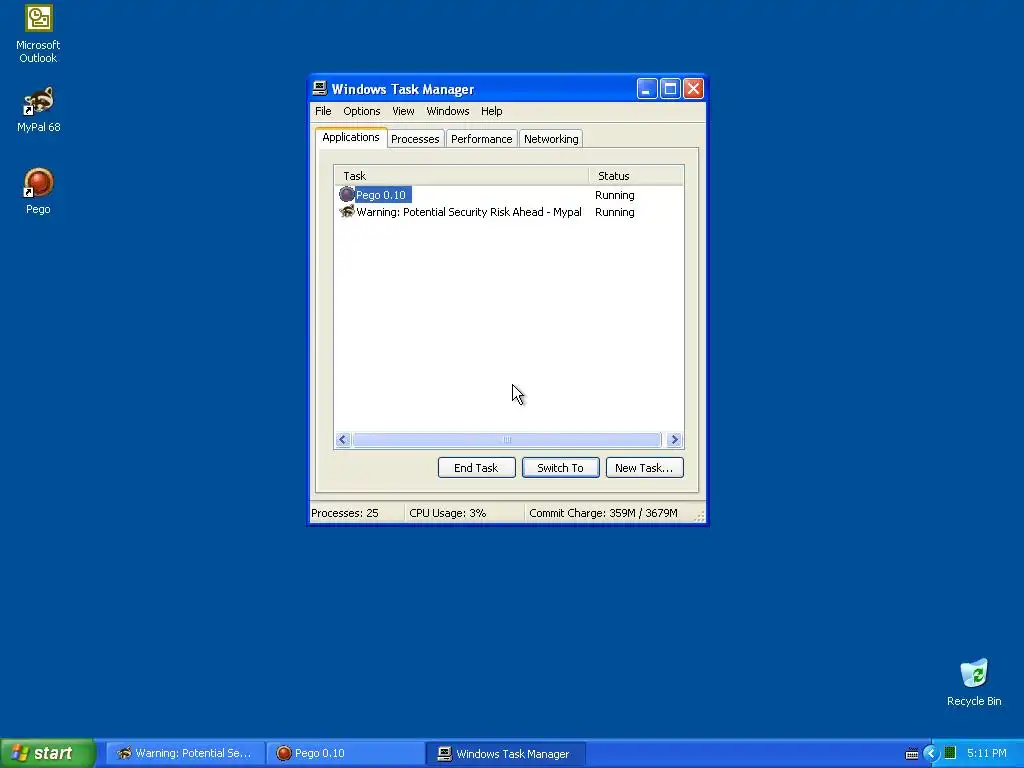Open the File menu
This screenshot has height=768, width=1024.
pyautogui.click(x=323, y=111)
